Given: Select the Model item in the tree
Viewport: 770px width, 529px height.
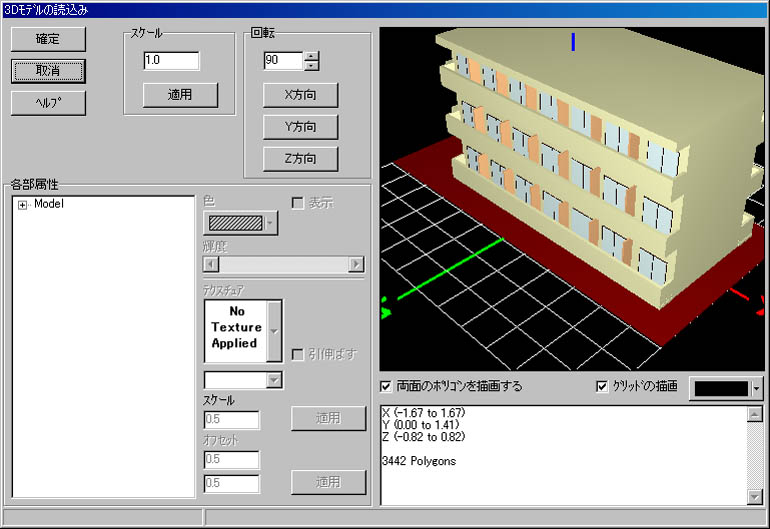Looking at the screenshot, I should pos(49,204).
